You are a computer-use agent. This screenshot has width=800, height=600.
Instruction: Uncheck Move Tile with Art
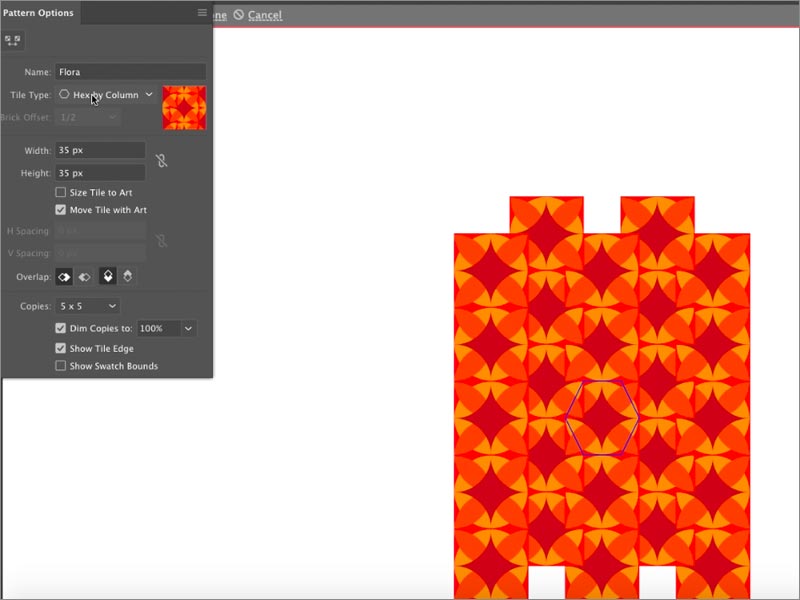coord(61,210)
